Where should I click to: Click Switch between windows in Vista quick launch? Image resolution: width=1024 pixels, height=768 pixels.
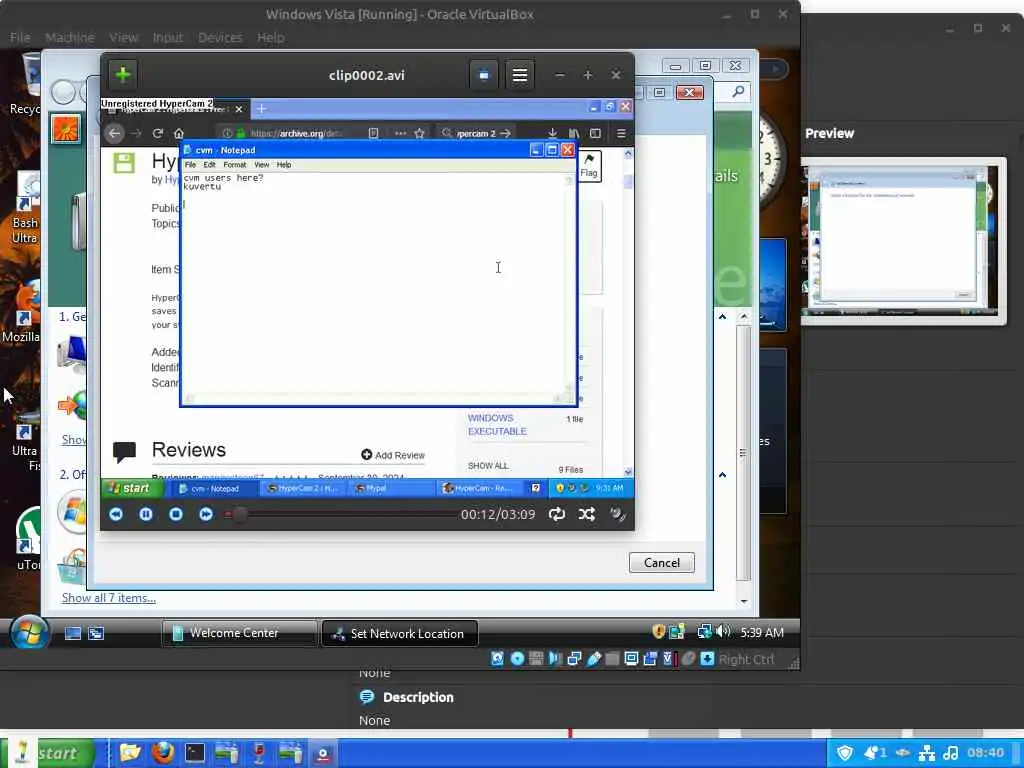pos(96,633)
